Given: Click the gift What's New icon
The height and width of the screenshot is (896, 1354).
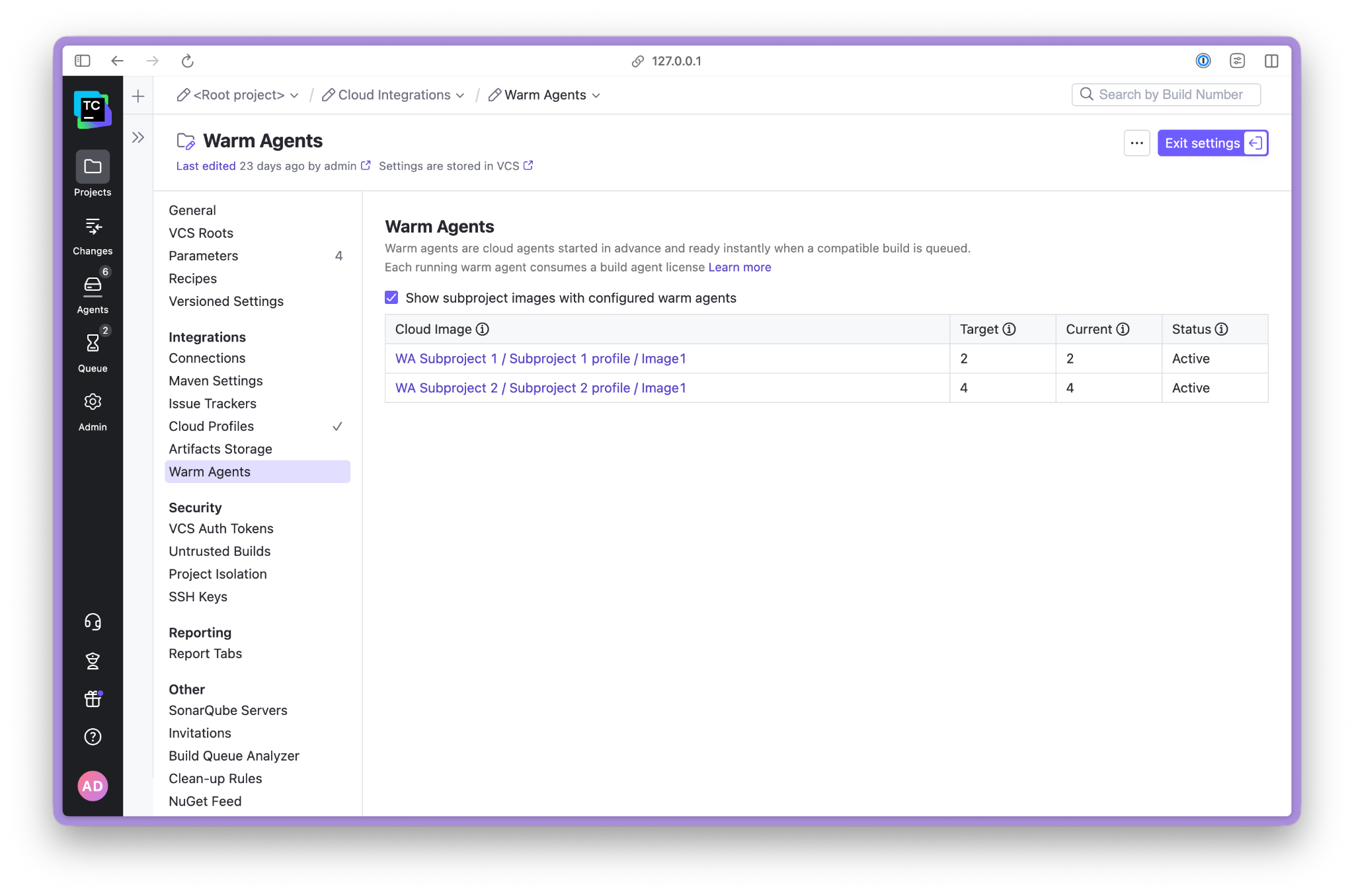Looking at the screenshot, I should 93,698.
